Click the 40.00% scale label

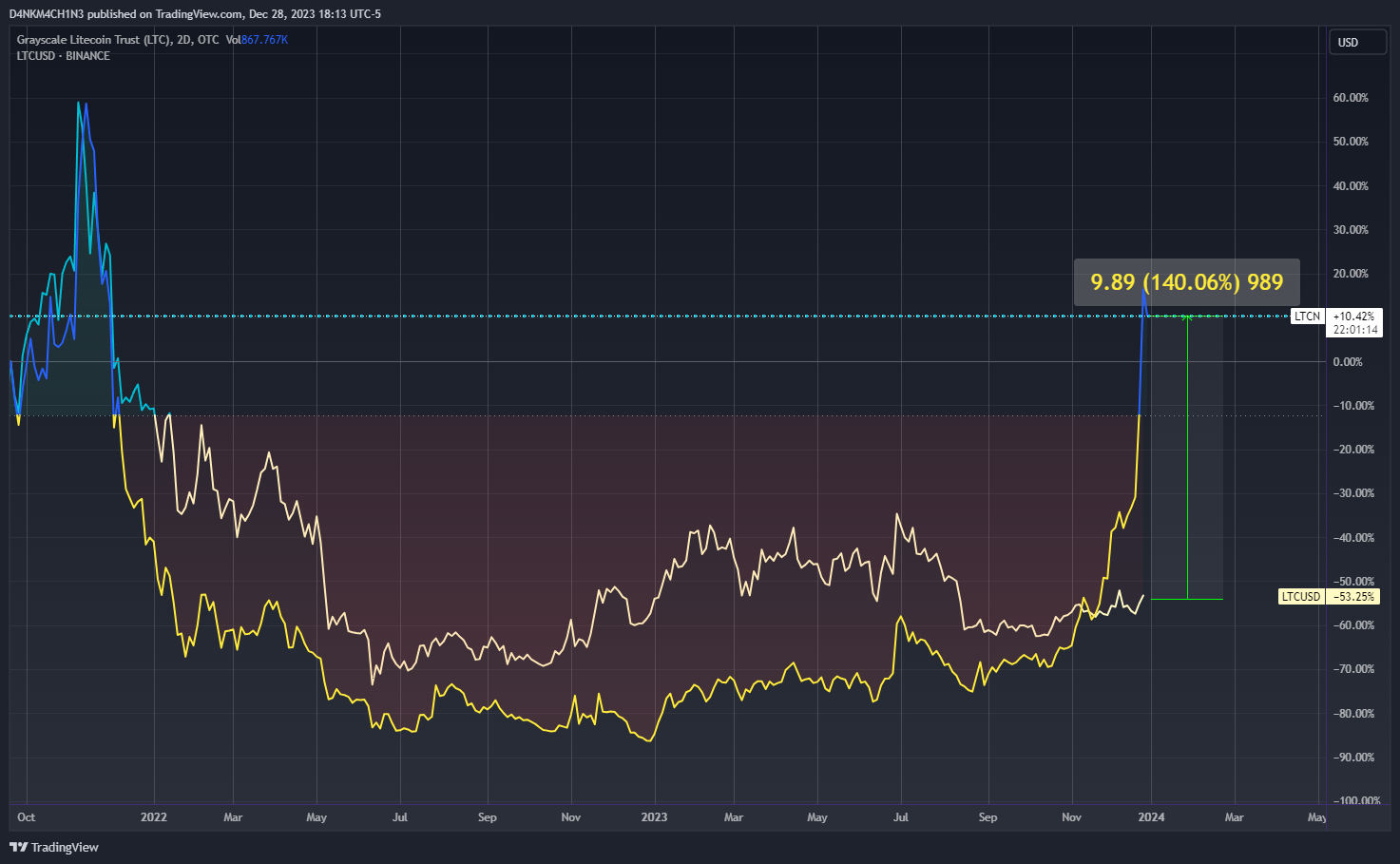[x=1351, y=186]
